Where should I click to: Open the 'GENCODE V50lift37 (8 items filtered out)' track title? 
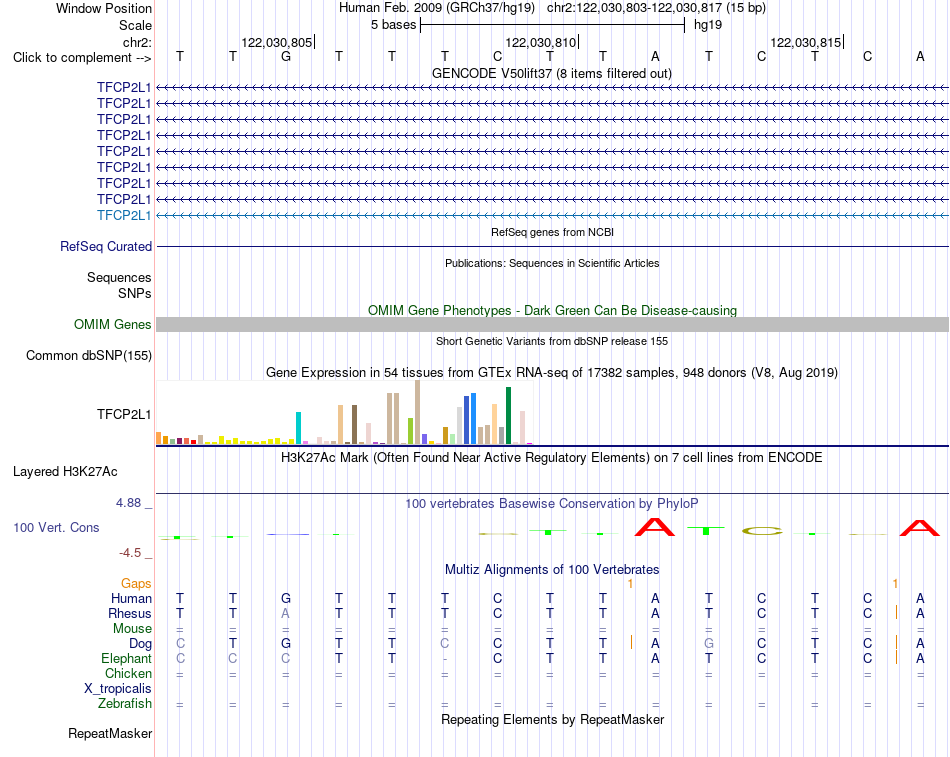click(552, 73)
